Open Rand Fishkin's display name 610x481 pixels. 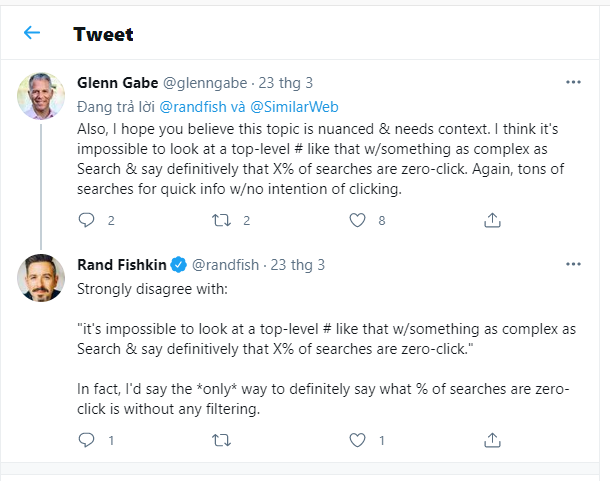point(121,265)
